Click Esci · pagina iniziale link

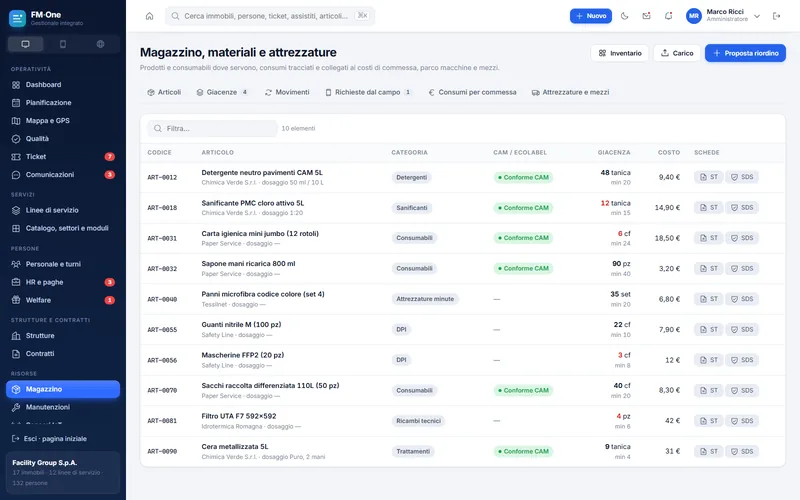click(49, 439)
